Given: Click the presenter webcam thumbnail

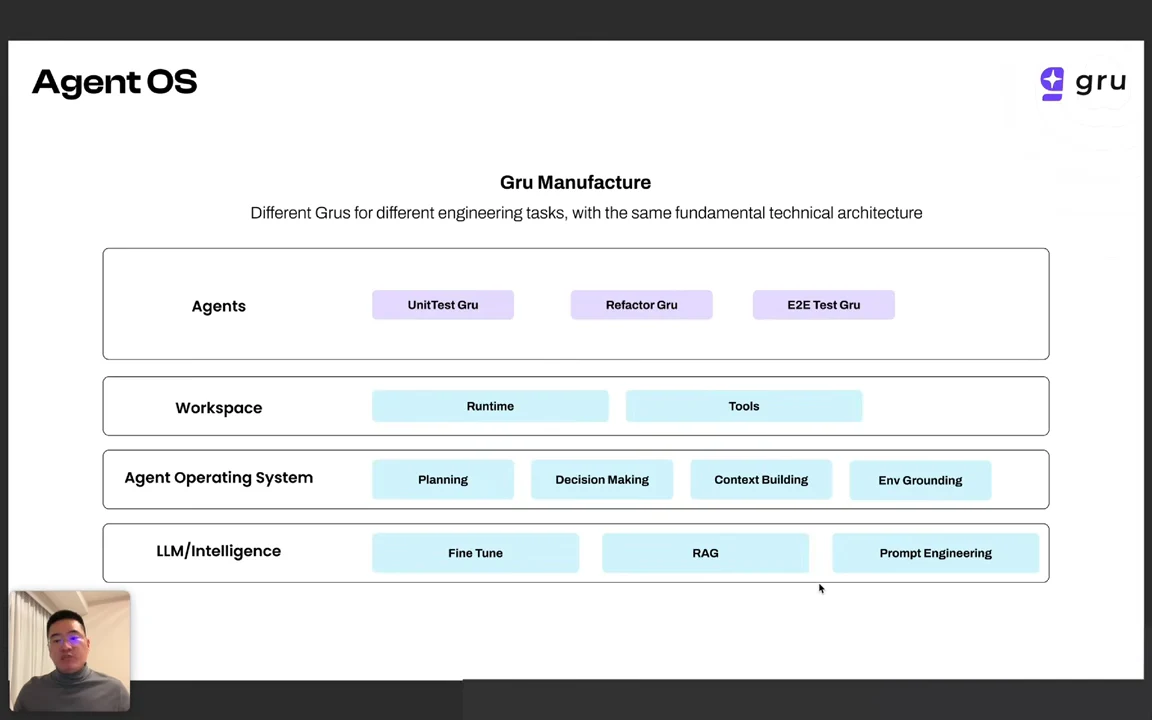Looking at the screenshot, I should [70, 651].
